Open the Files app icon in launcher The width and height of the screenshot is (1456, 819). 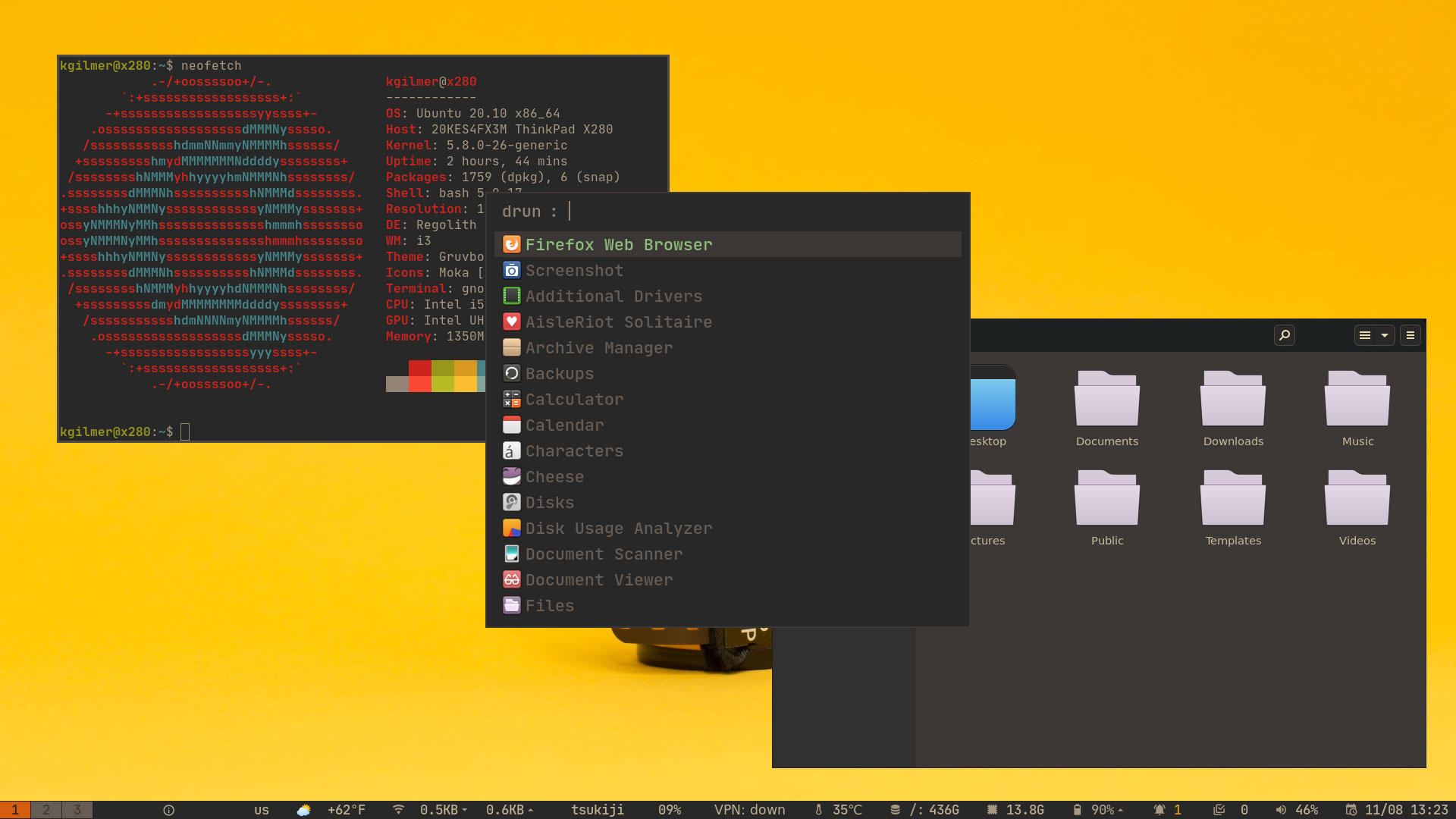512,606
